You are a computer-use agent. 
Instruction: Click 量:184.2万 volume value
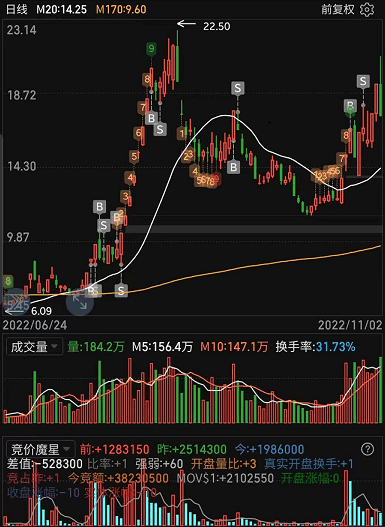coord(96,347)
